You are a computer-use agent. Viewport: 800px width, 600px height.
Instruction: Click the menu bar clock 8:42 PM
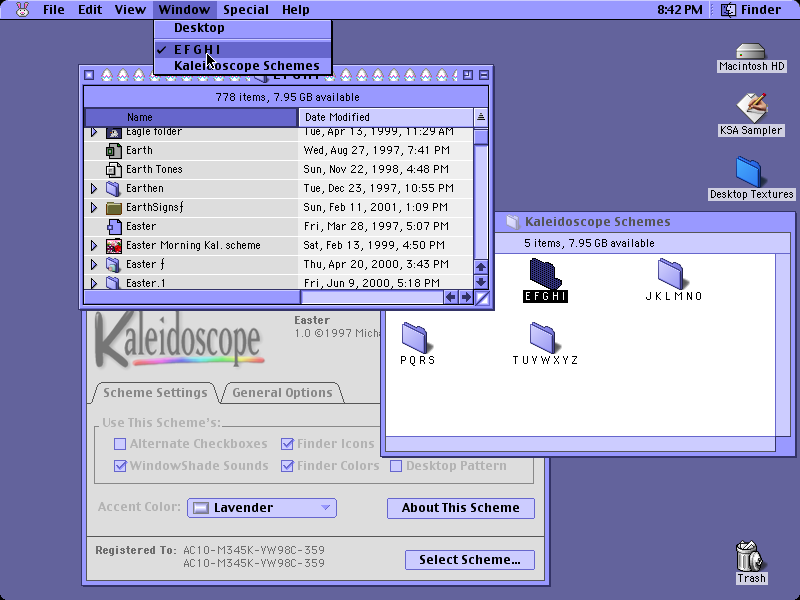click(x=679, y=10)
